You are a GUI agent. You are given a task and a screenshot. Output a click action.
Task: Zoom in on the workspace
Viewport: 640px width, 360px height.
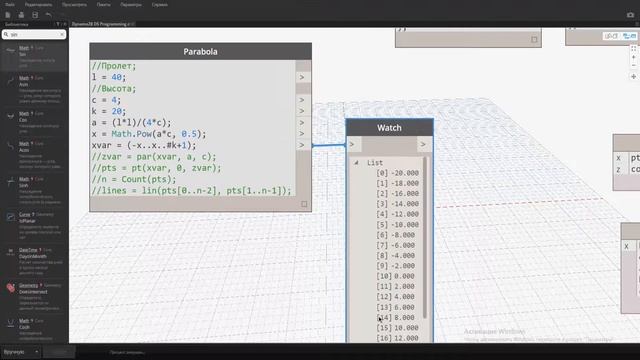[x=633, y=57]
